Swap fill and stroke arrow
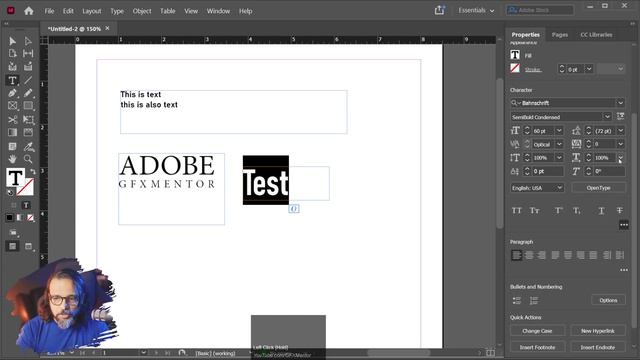Screen dimensions: 640x360 pyautogui.click(x=32, y=171)
